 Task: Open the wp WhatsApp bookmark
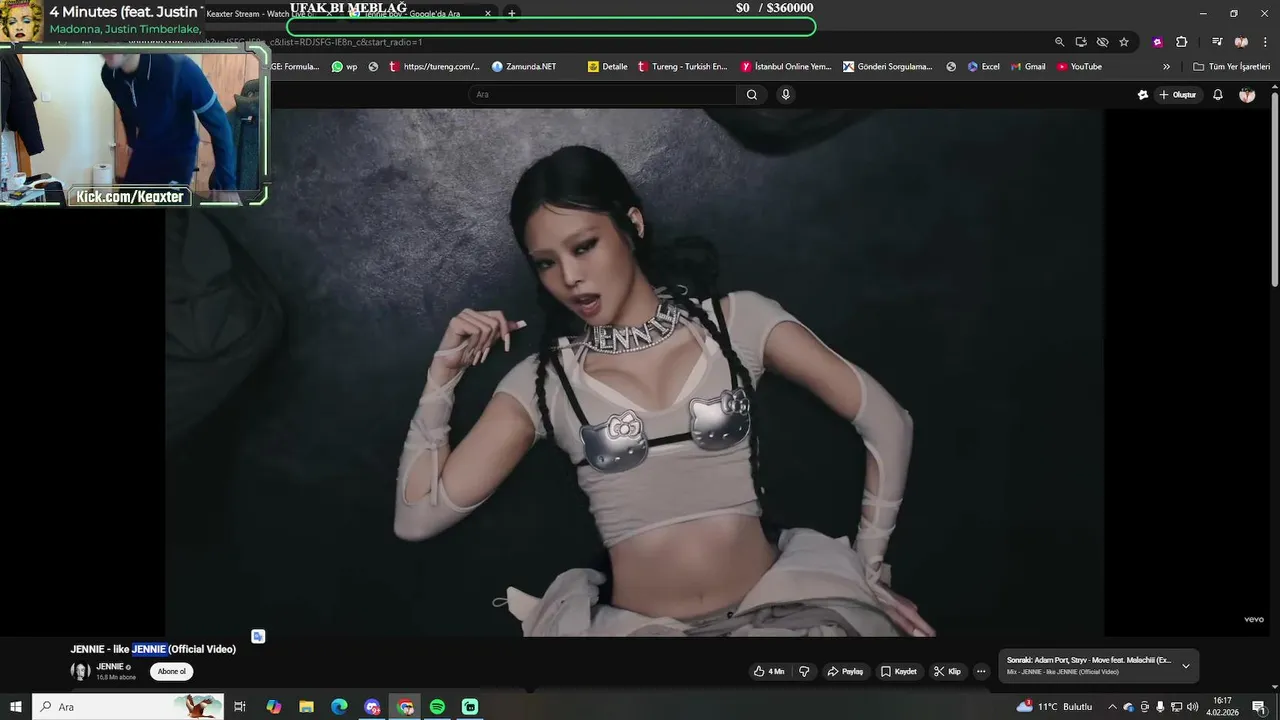tap(344, 67)
